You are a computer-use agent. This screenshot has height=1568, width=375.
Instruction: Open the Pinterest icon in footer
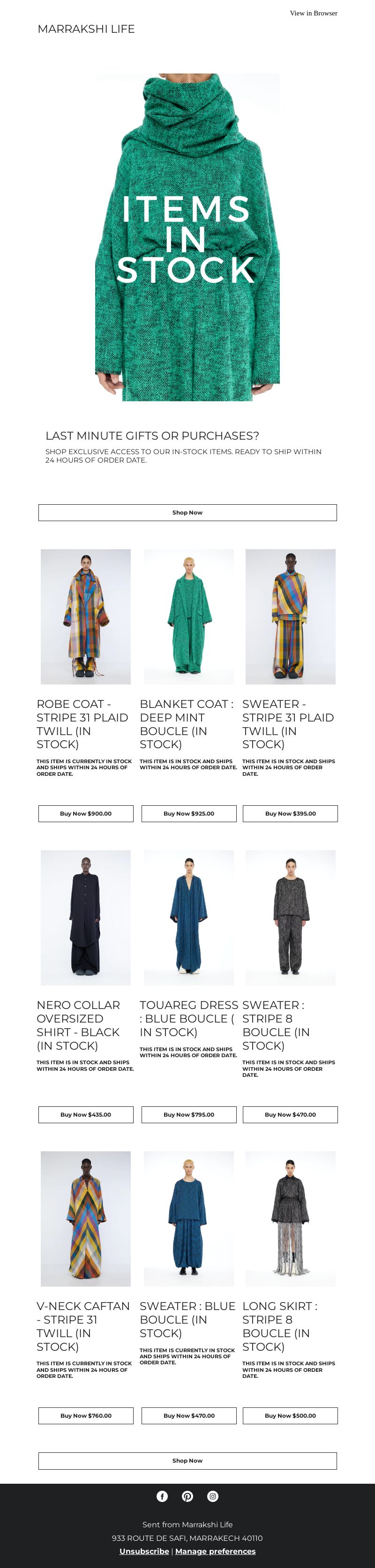pos(188,1496)
